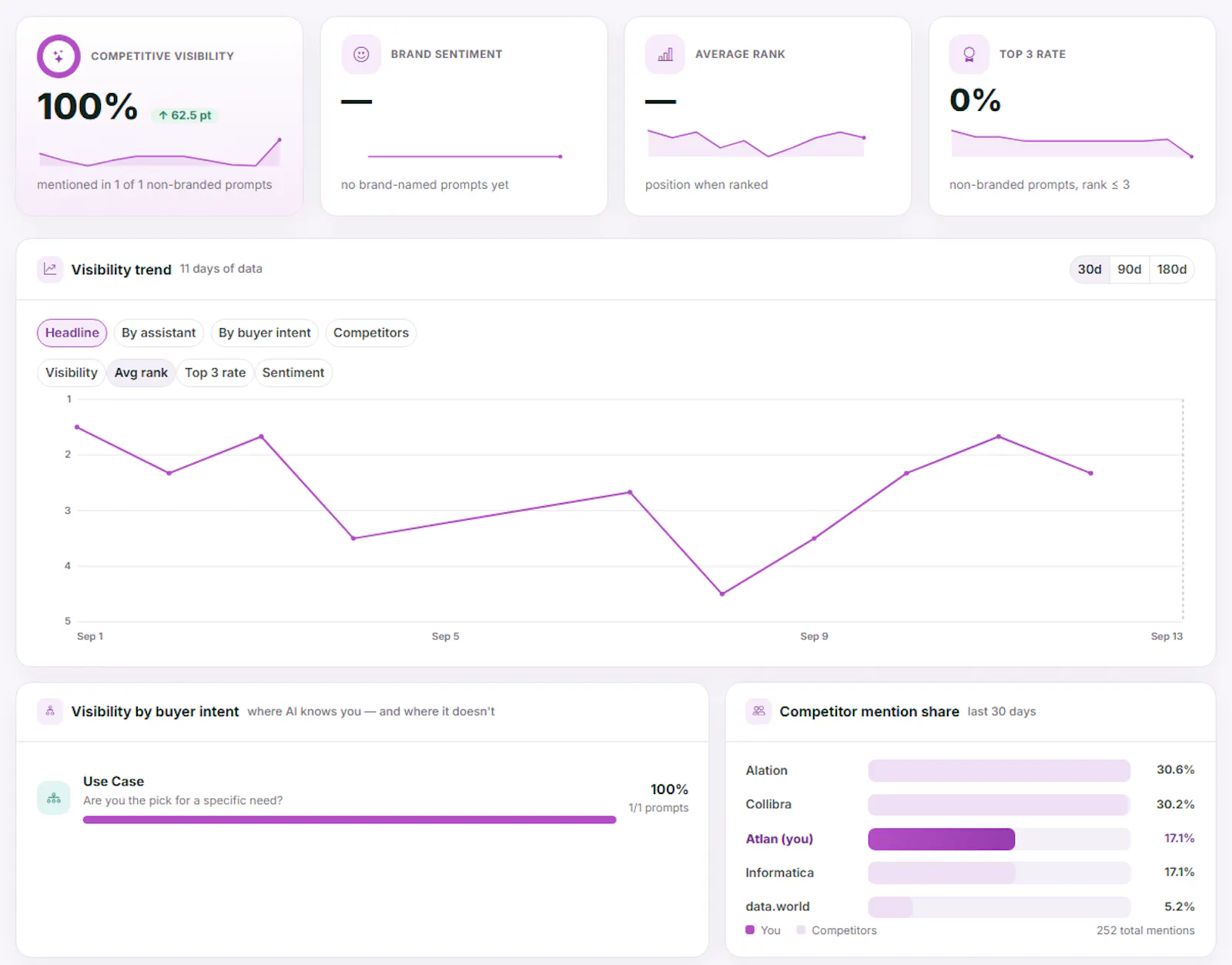Select the Headline view tab

(72, 333)
